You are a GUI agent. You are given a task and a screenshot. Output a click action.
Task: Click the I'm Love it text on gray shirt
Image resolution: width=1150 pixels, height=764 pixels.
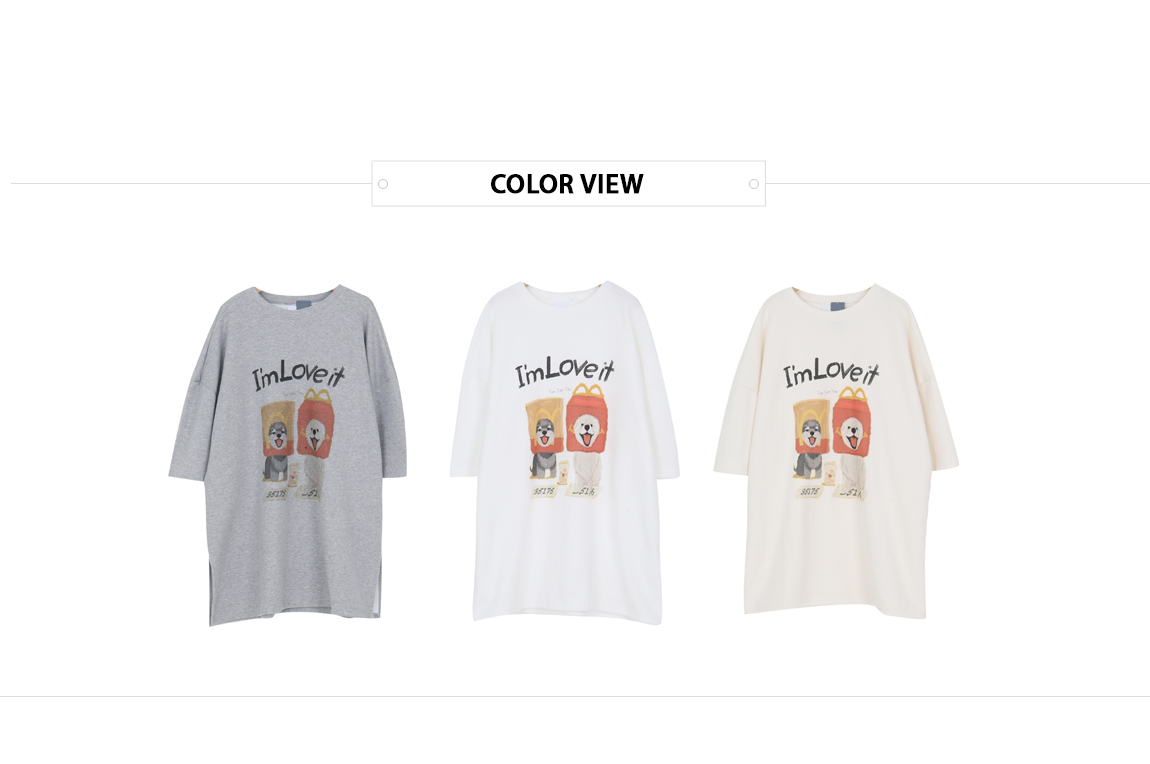coord(299,374)
